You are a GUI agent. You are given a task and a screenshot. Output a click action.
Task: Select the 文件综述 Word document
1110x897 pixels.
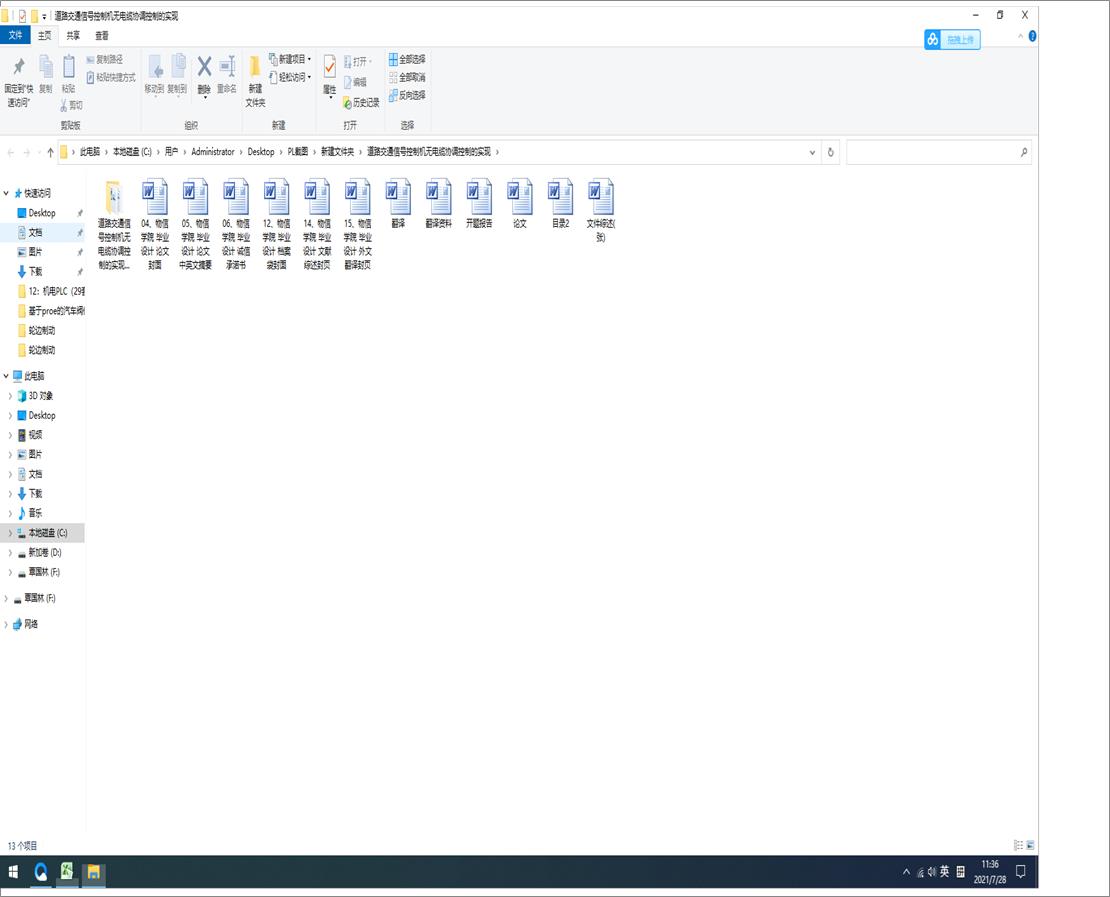click(x=601, y=211)
